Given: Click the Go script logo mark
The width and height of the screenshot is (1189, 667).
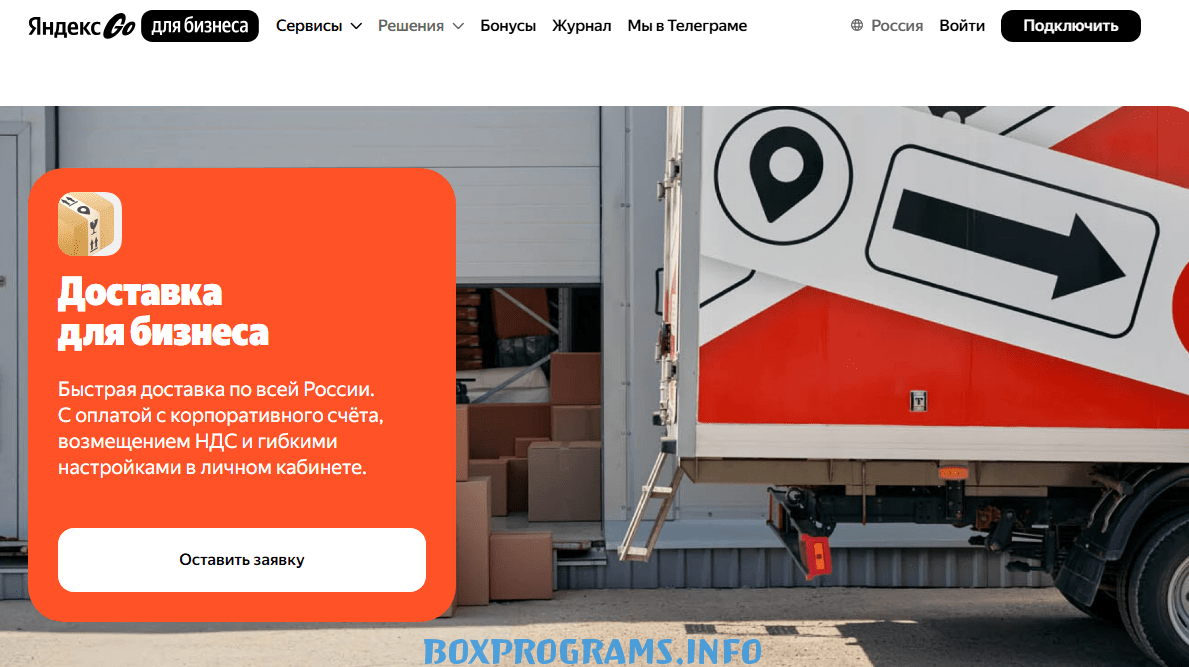Looking at the screenshot, I should pyautogui.click(x=120, y=27).
